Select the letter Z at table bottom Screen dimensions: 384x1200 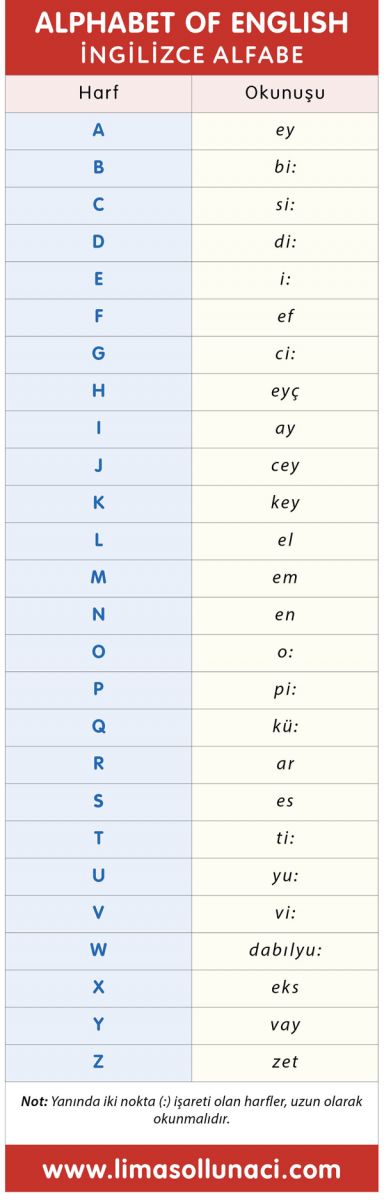[x=98, y=1062]
